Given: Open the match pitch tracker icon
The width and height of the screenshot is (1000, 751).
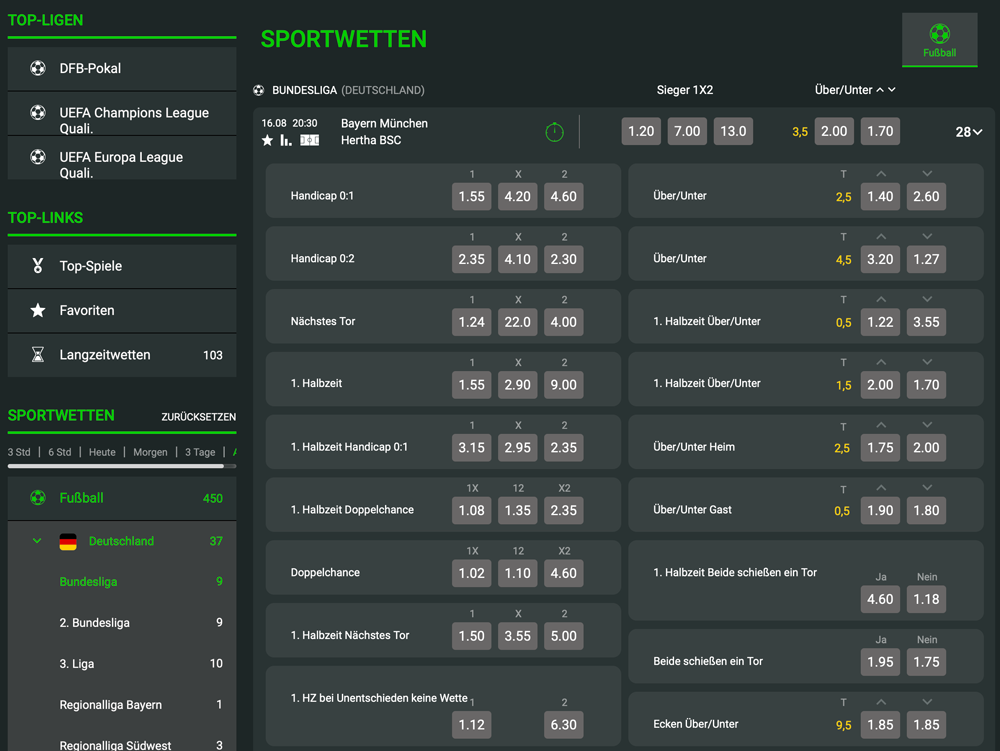Looking at the screenshot, I should (309, 140).
